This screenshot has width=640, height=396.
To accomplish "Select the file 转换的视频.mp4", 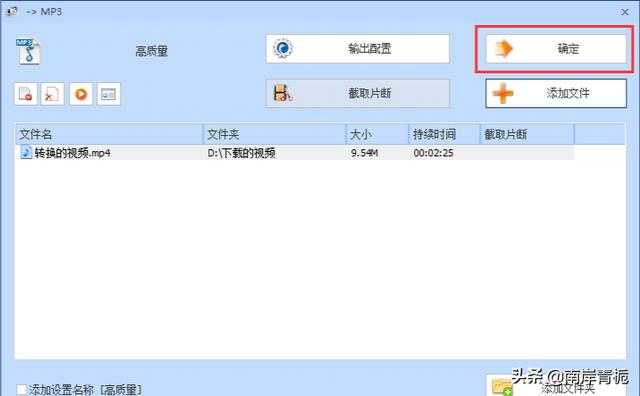I will [x=72, y=153].
